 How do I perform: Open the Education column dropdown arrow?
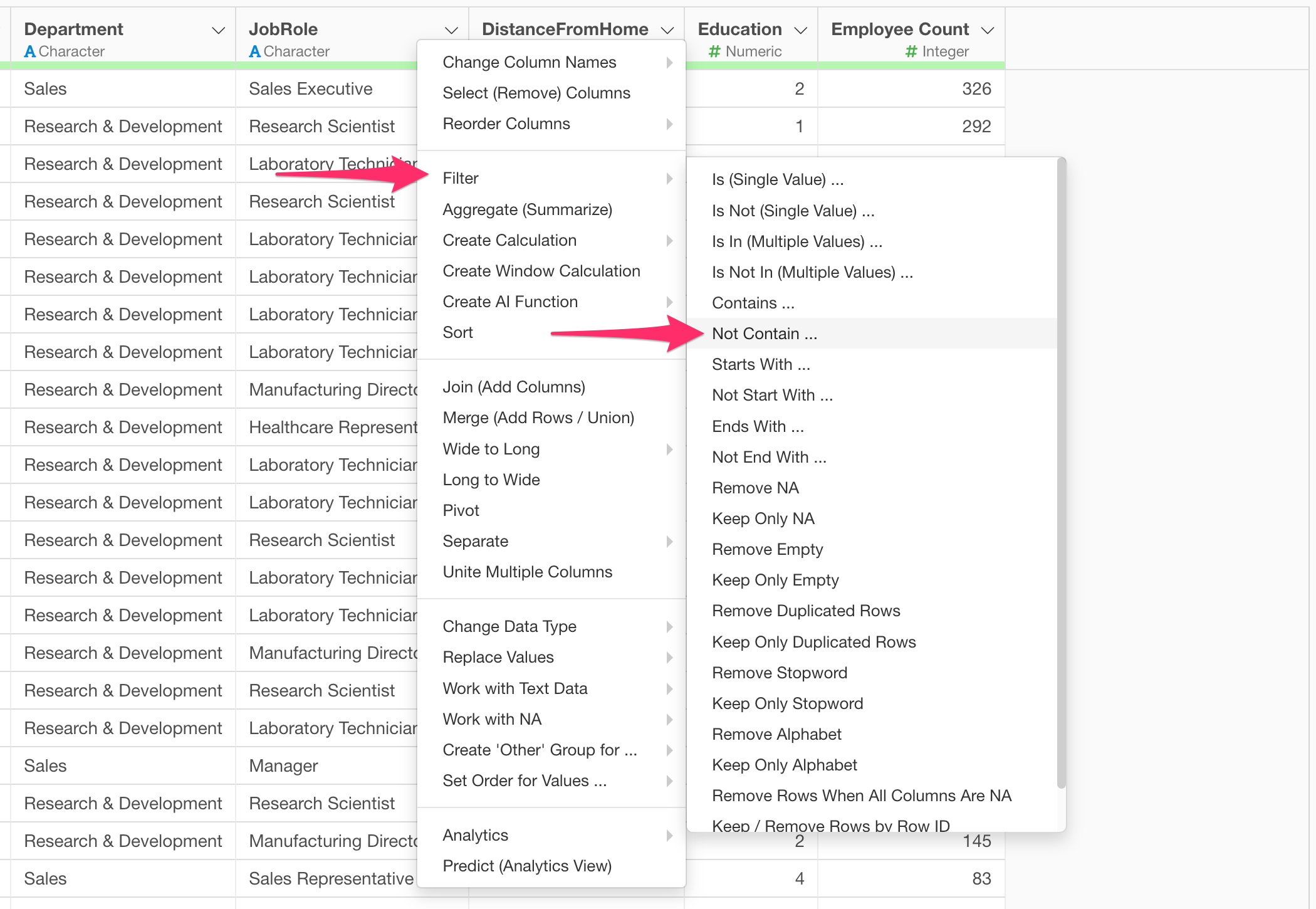pos(800,30)
